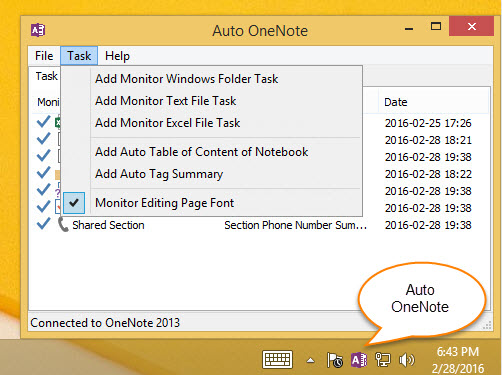The width and height of the screenshot is (502, 375).
Task: Open the File menu
Action: pos(44,56)
